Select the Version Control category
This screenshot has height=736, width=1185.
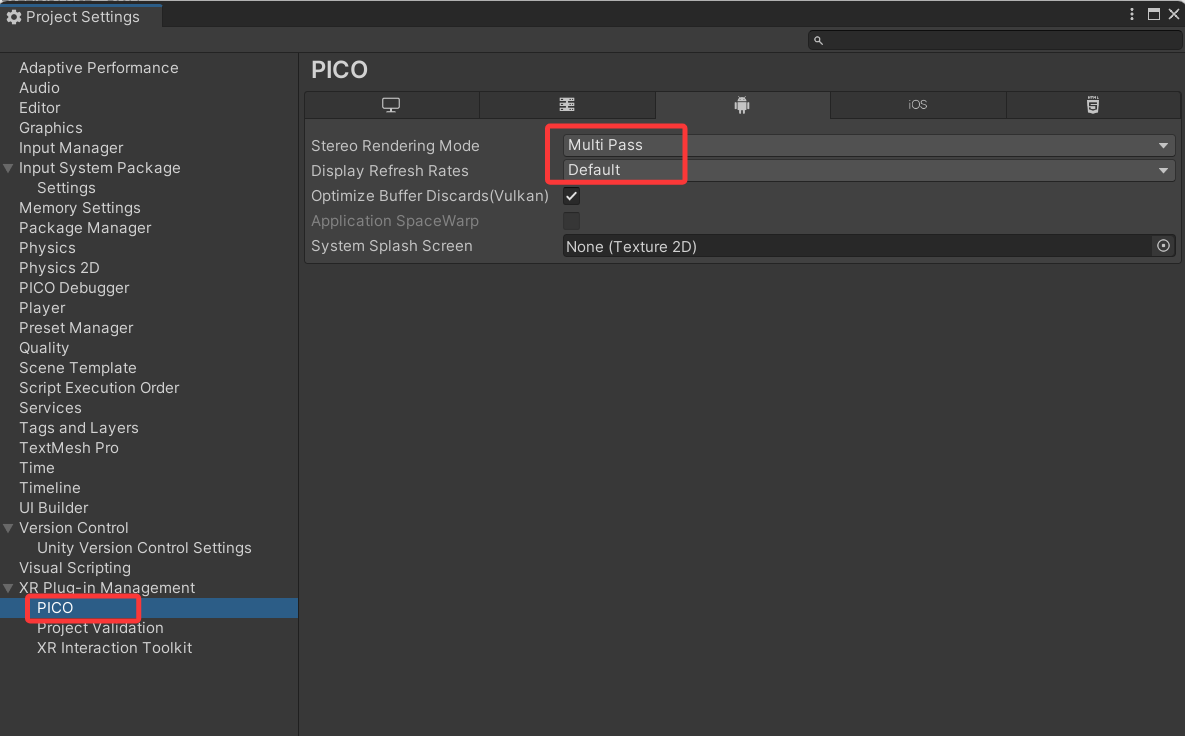(x=73, y=527)
